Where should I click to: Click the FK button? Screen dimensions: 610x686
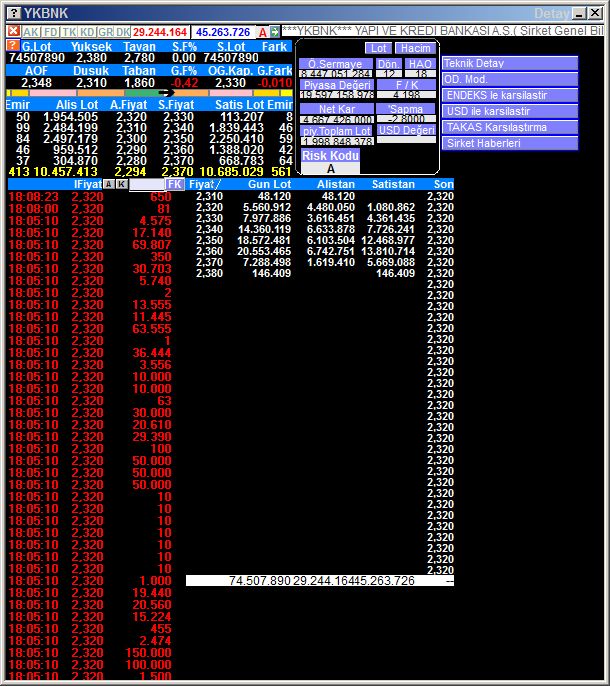(174, 184)
